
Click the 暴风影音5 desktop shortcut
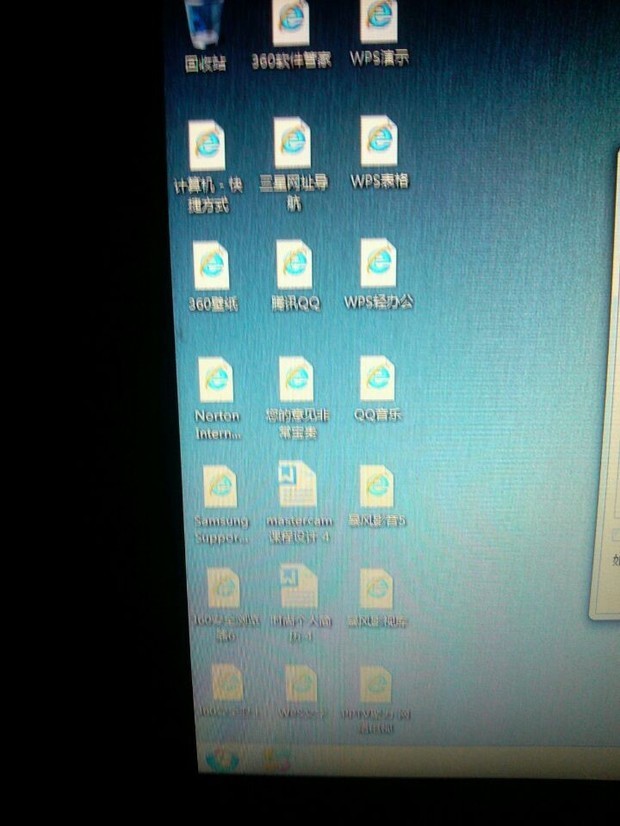click(x=377, y=486)
